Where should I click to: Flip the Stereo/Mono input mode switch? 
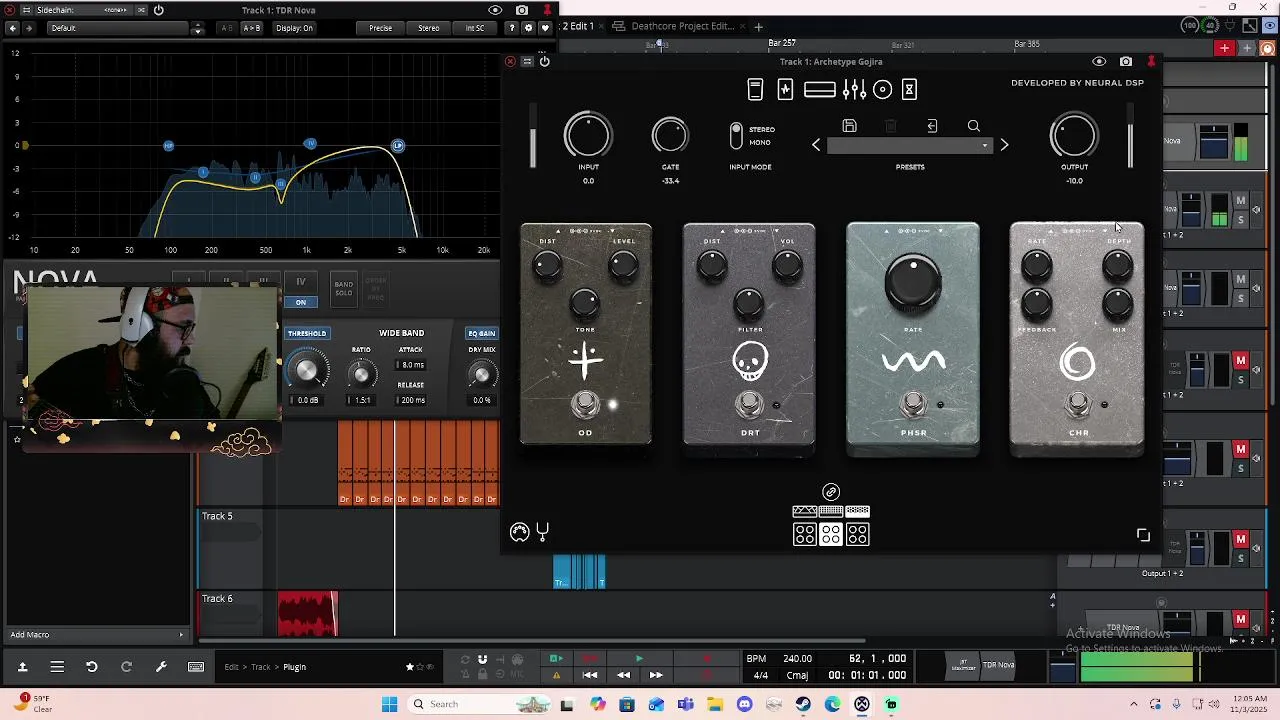[736, 136]
